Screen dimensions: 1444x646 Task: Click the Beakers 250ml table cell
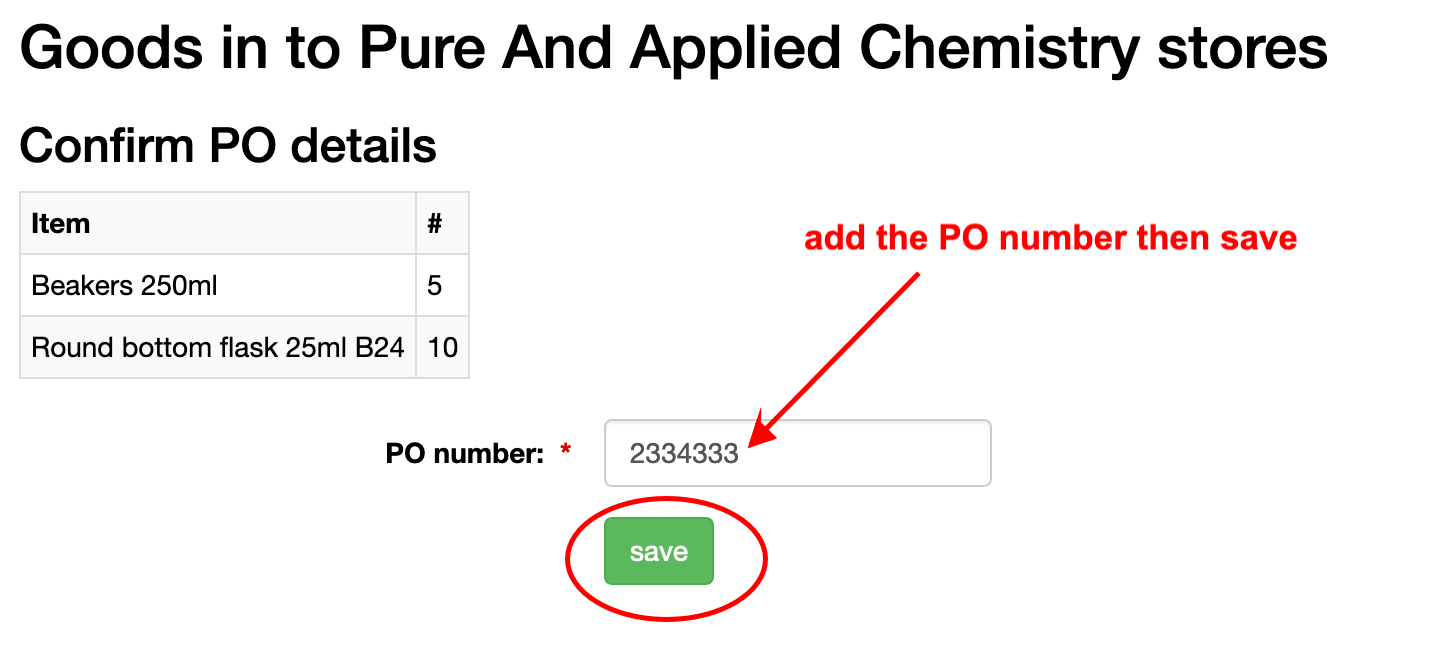124,286
